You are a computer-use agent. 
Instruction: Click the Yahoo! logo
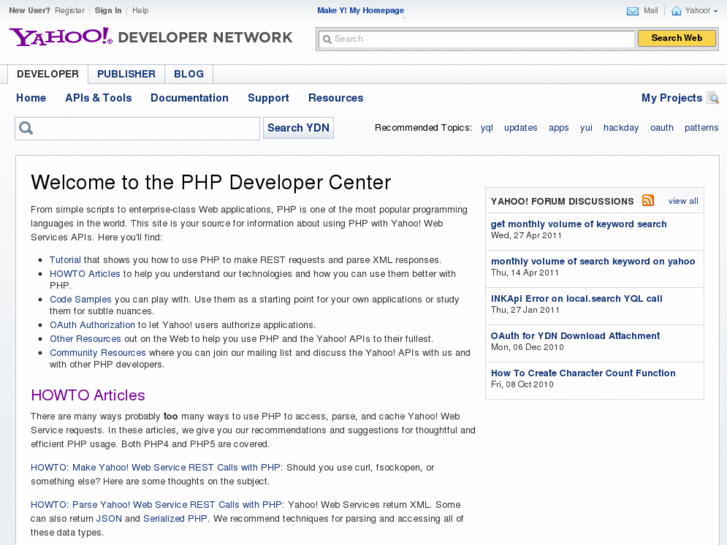tap(60, 37)
